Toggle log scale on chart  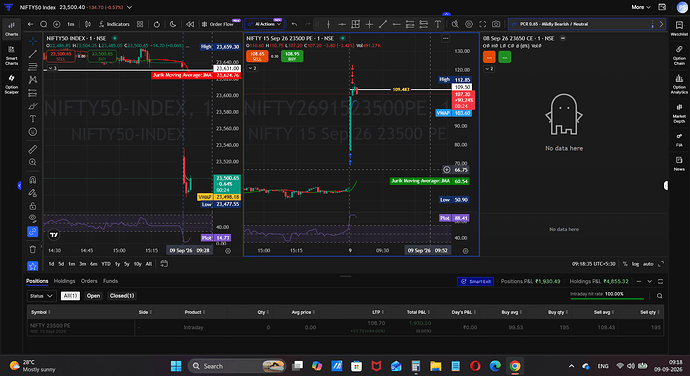[x=635, y=264]
